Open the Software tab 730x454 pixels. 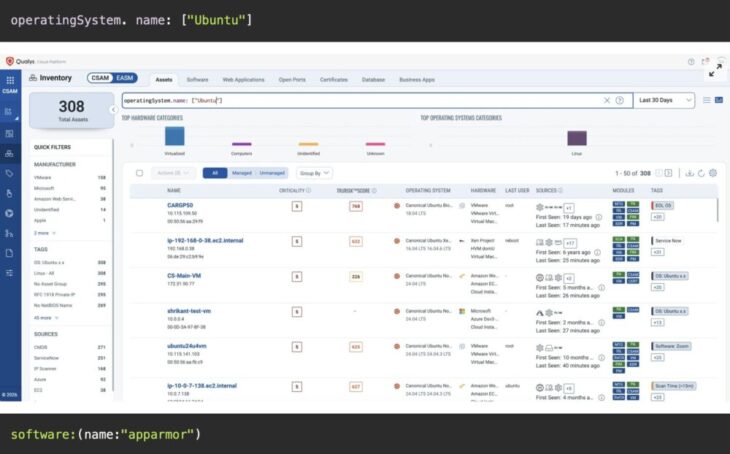click(x=197, y=80)
